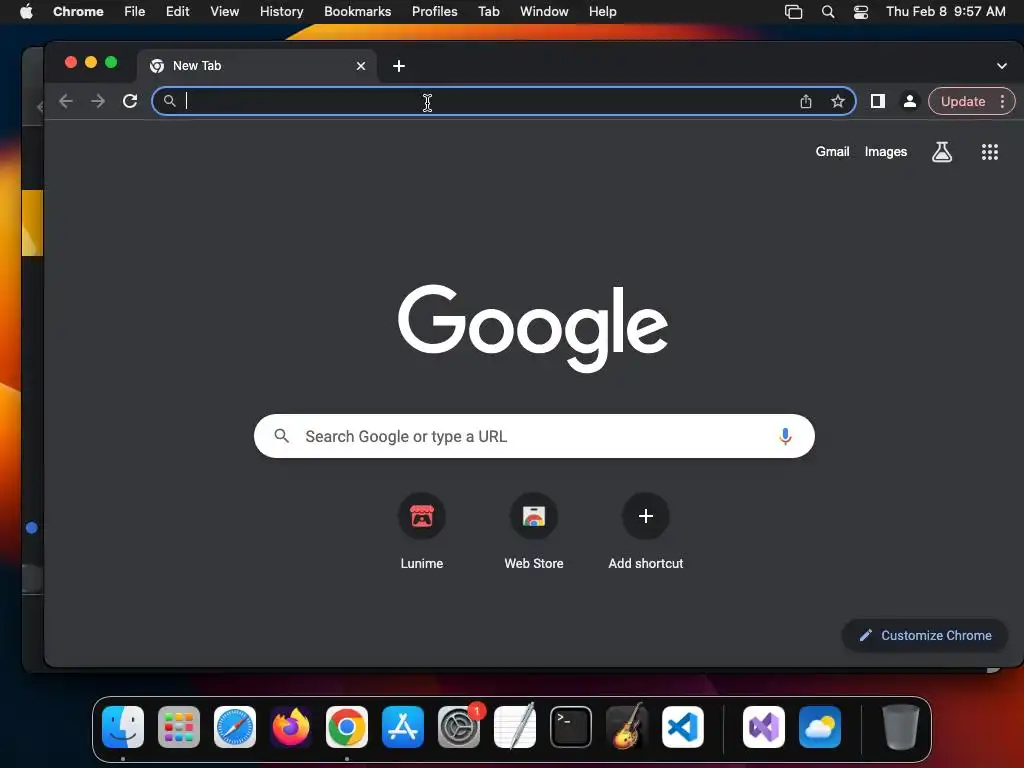Open the Weather app in dock

click(x=820, y=727)
